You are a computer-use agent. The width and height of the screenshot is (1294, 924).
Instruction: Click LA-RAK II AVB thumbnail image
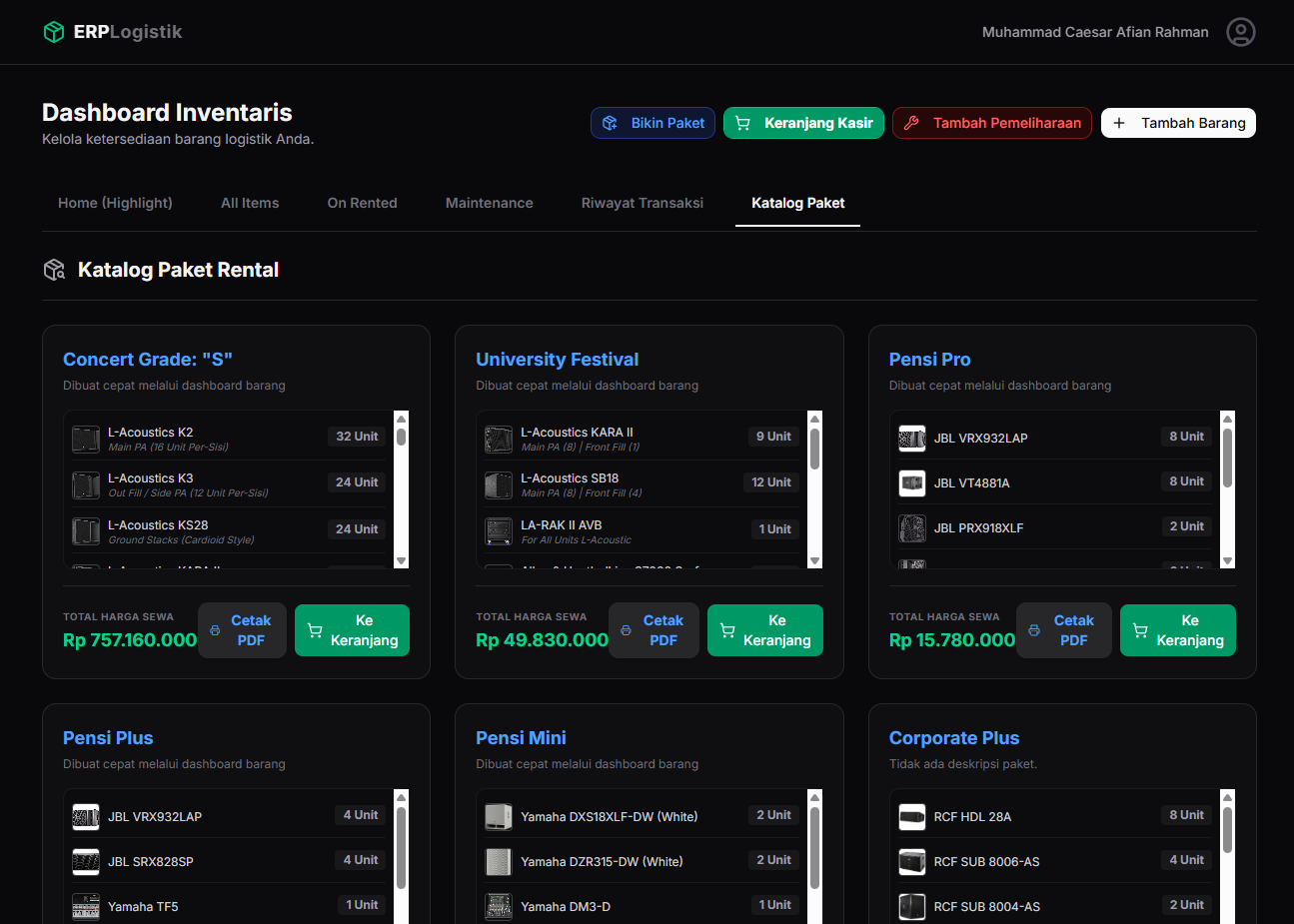(x=499, y=531)
